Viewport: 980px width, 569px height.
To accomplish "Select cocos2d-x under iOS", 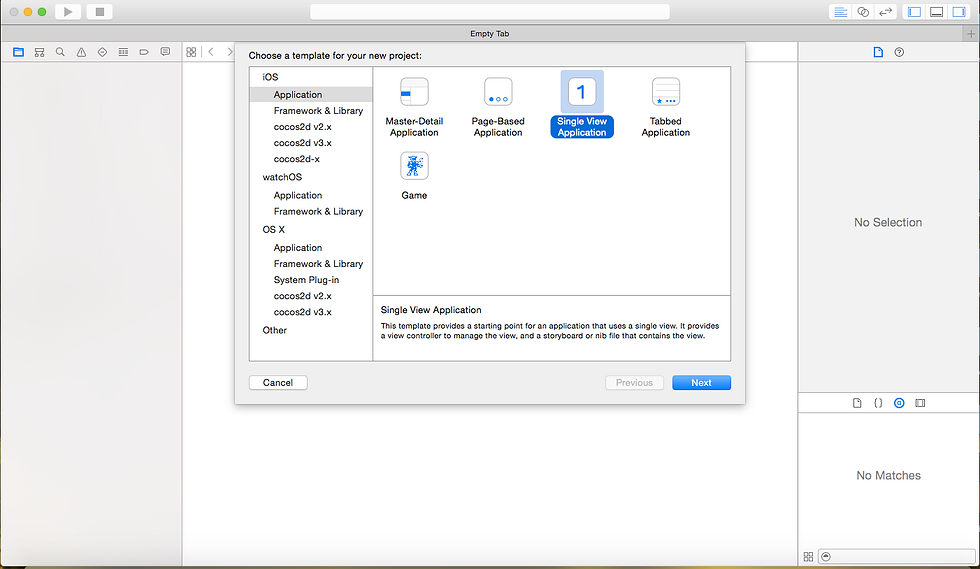I will (296, 159).
